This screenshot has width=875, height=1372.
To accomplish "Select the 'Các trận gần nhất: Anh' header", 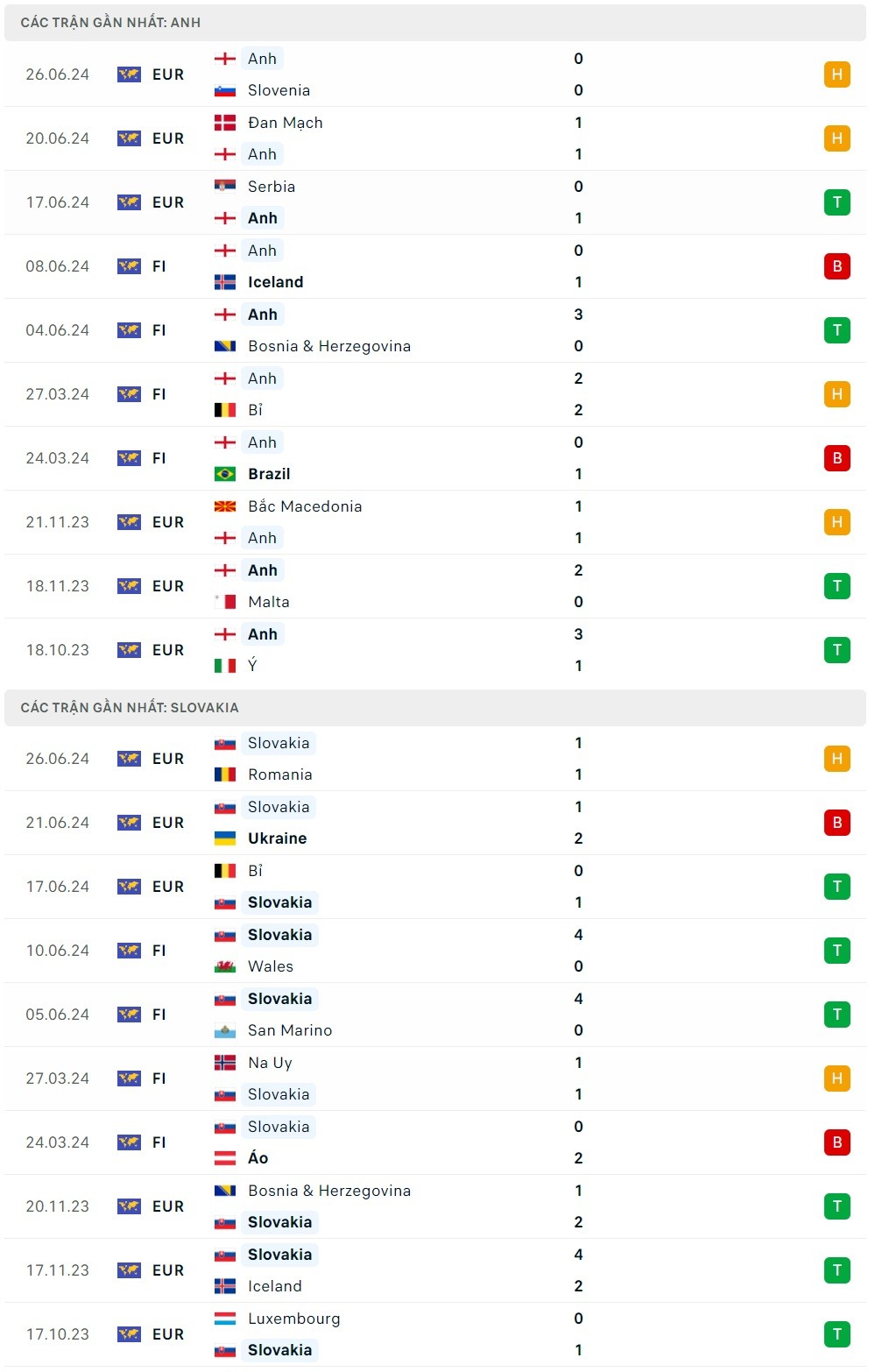I will point(110,23).
